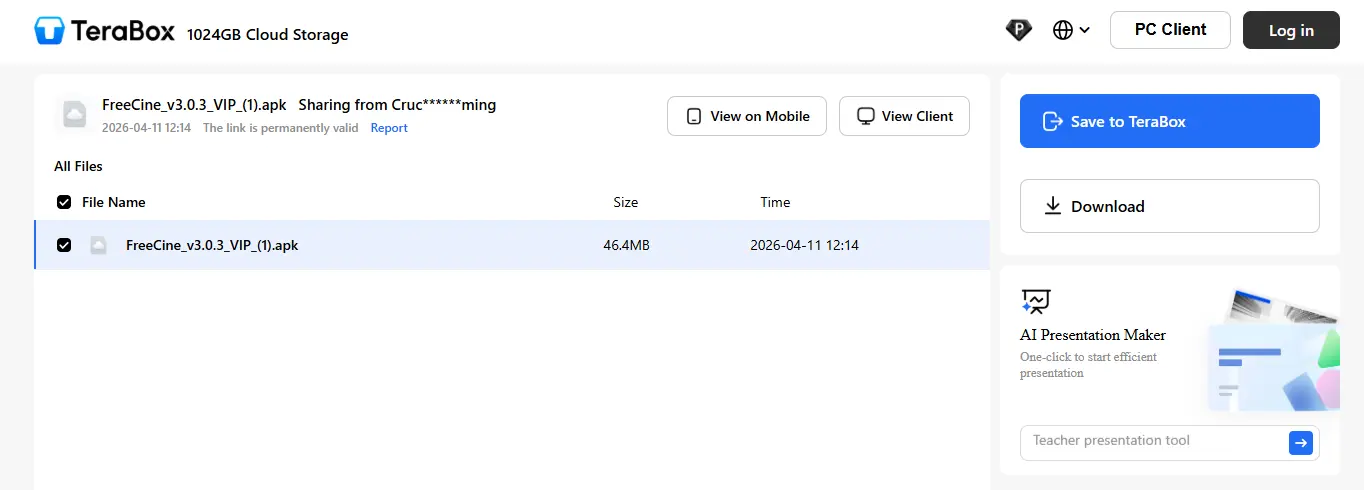
Task: Click the shared file cloud icon in header
Action: coord(74,115)
